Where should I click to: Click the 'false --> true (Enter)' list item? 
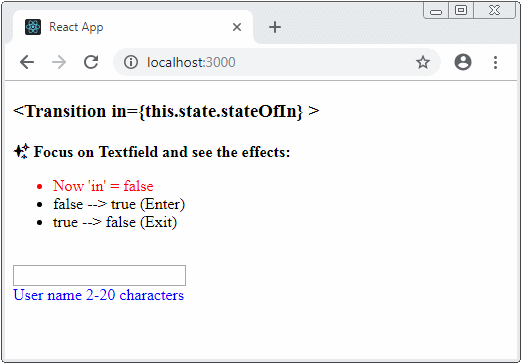pos(119,204)
